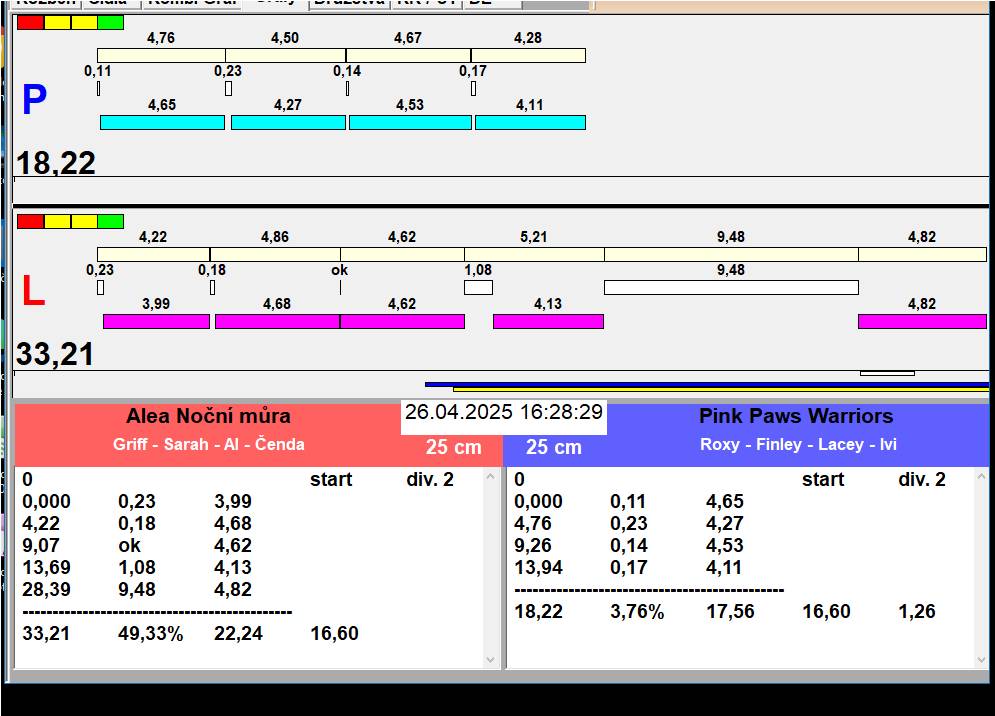The image size is (995, 716).
Task: Select the magenta 3,99 run bar
Action: [156, 321]
